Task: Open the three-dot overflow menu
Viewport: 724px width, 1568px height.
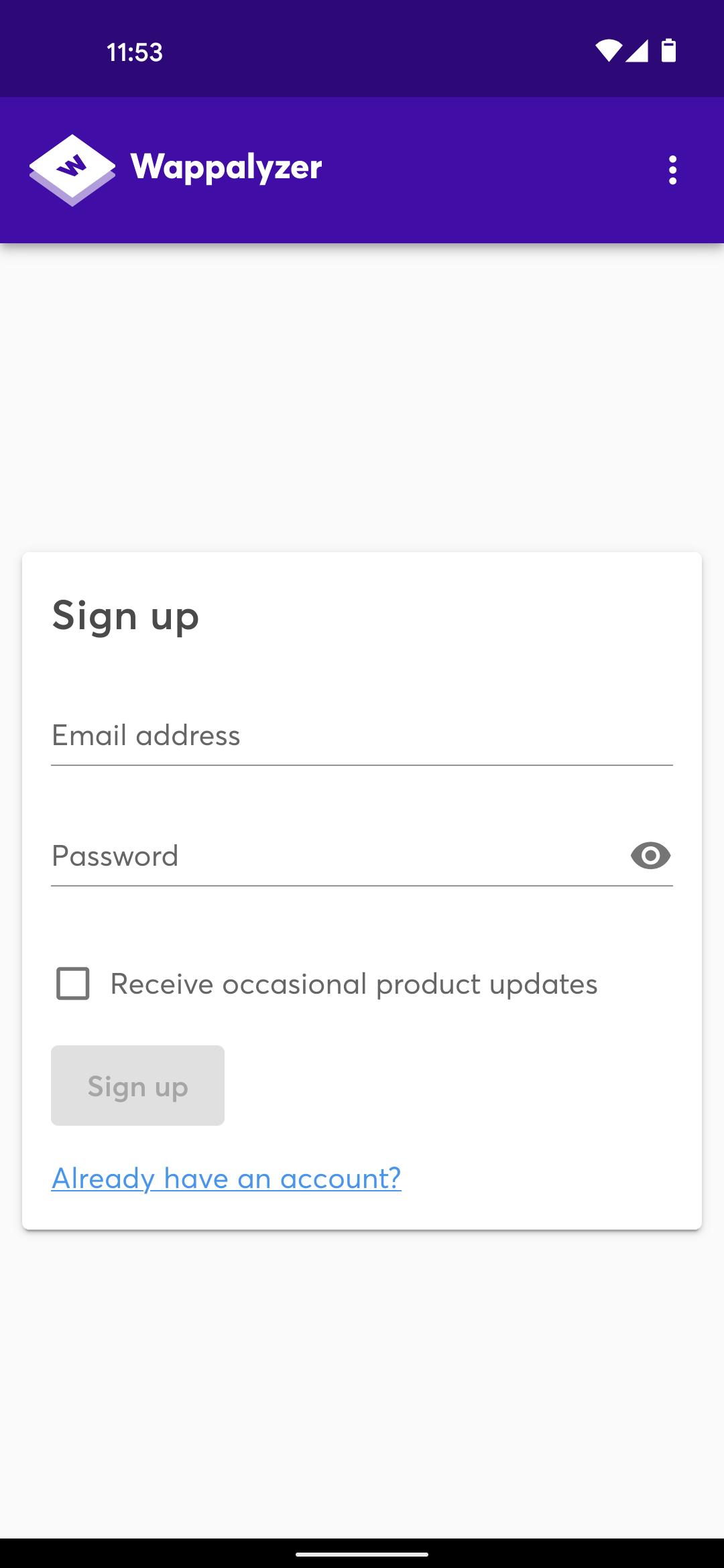Action: pos(672,170)
